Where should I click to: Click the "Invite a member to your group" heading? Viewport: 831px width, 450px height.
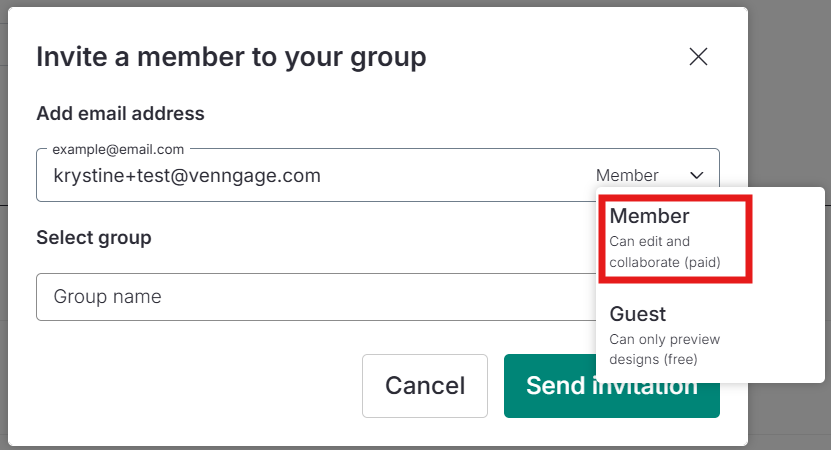(x=231, y=57)
